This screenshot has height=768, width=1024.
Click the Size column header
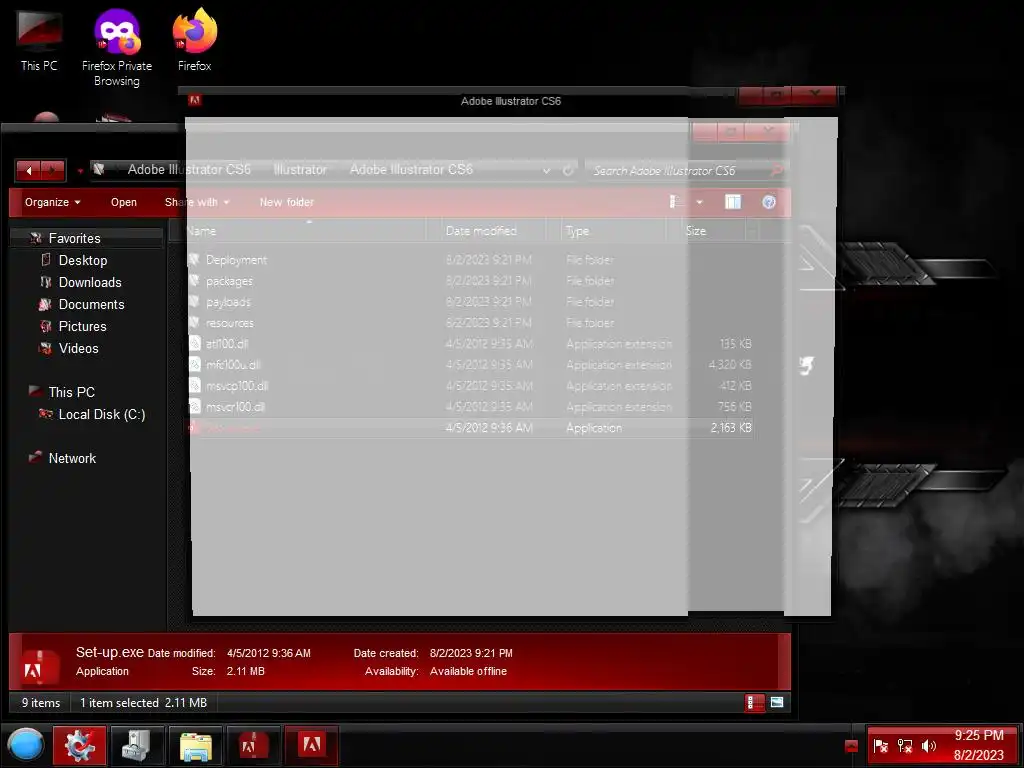point(706,231)
